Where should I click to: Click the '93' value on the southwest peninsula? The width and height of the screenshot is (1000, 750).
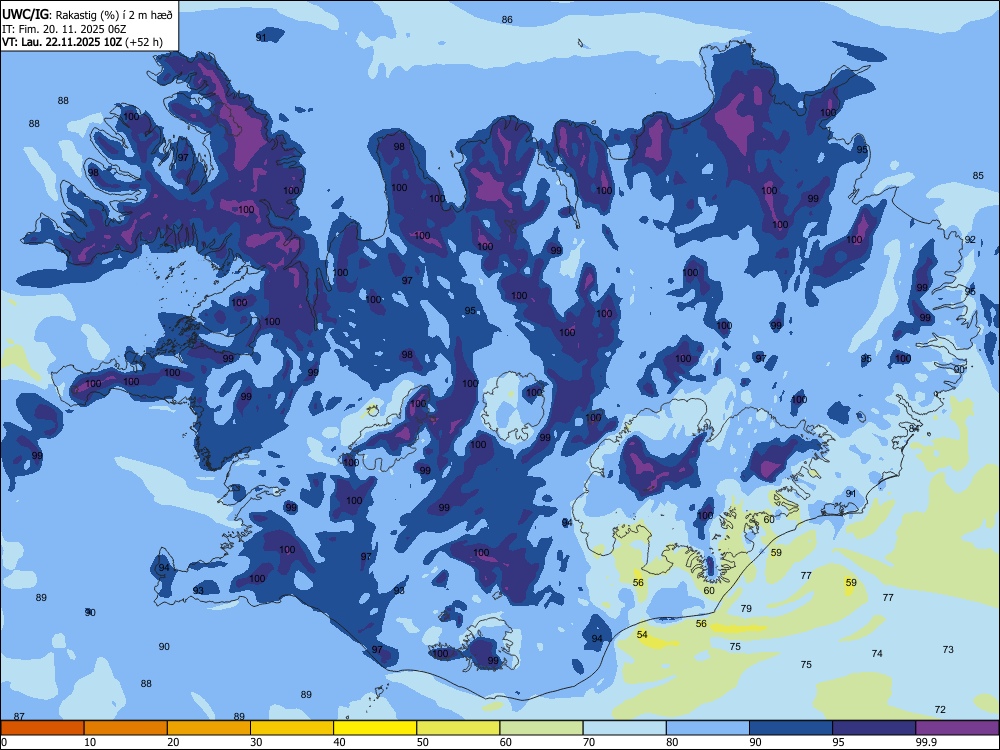click(198, 591)
